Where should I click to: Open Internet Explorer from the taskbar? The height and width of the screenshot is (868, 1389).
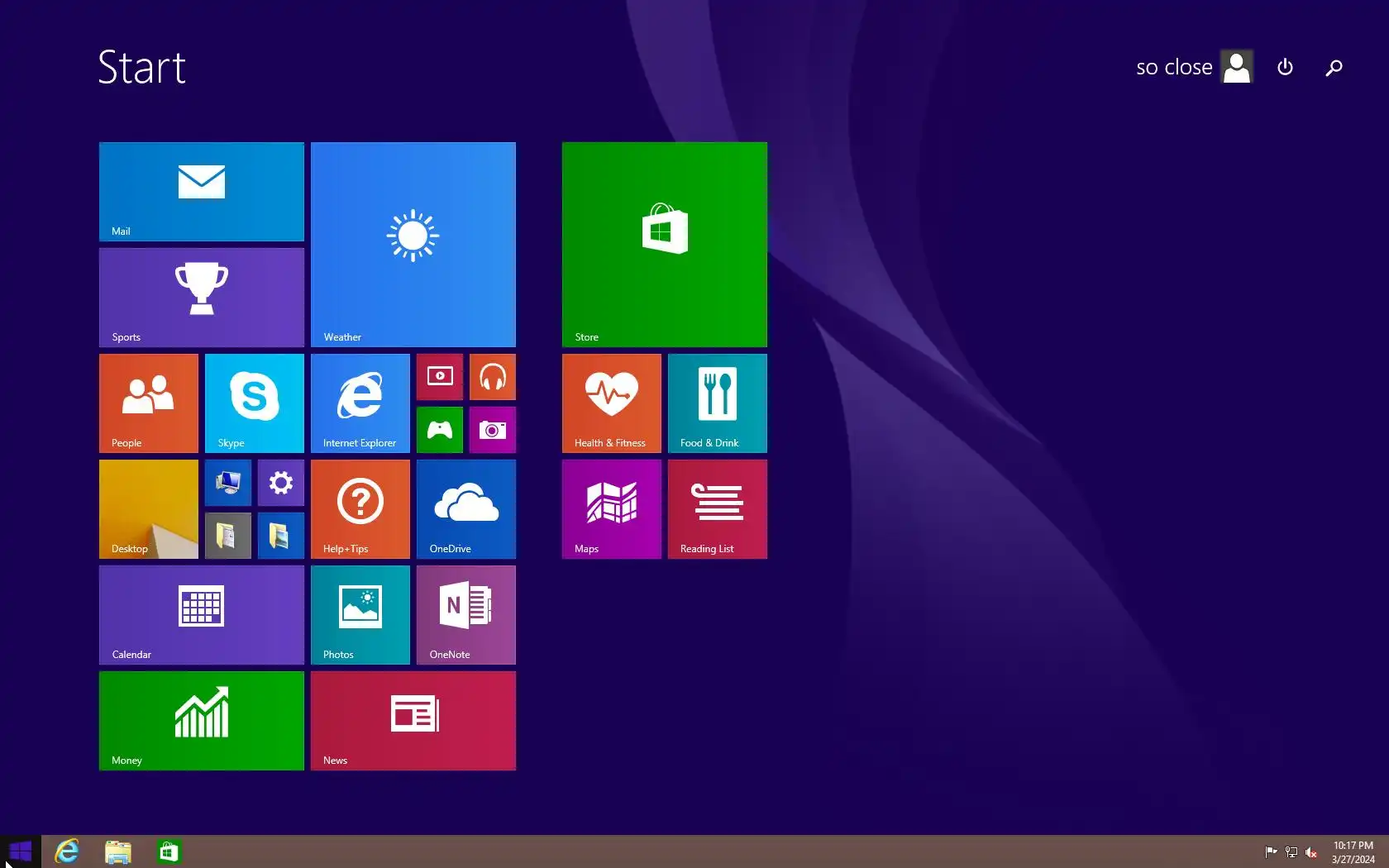click(67, 851)
